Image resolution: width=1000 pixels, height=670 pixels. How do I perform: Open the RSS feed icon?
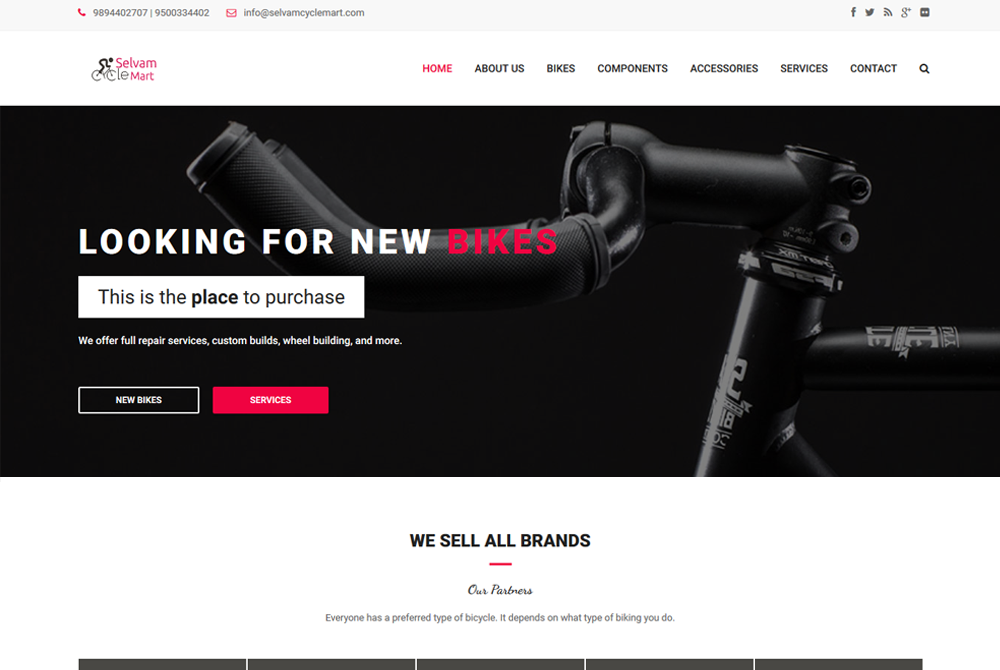tap(888, 12)
